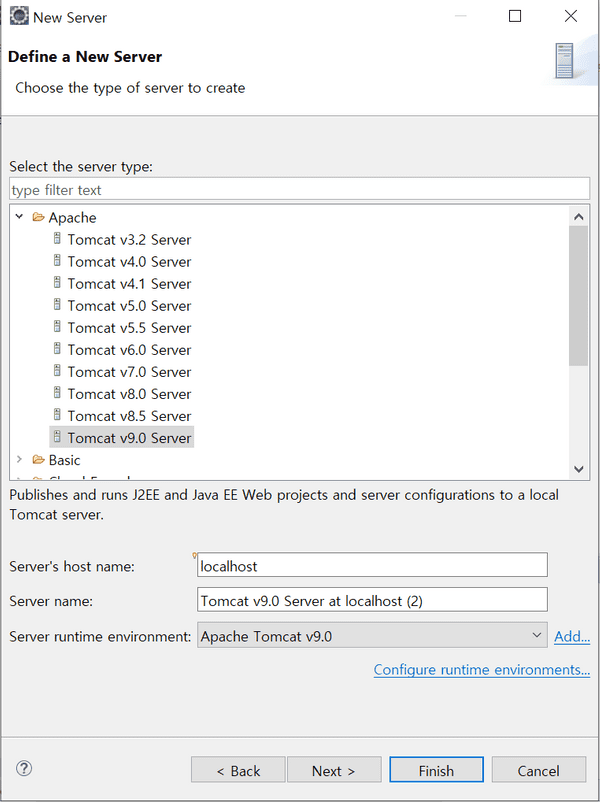Open Configure runtime environments

point(481,669)
